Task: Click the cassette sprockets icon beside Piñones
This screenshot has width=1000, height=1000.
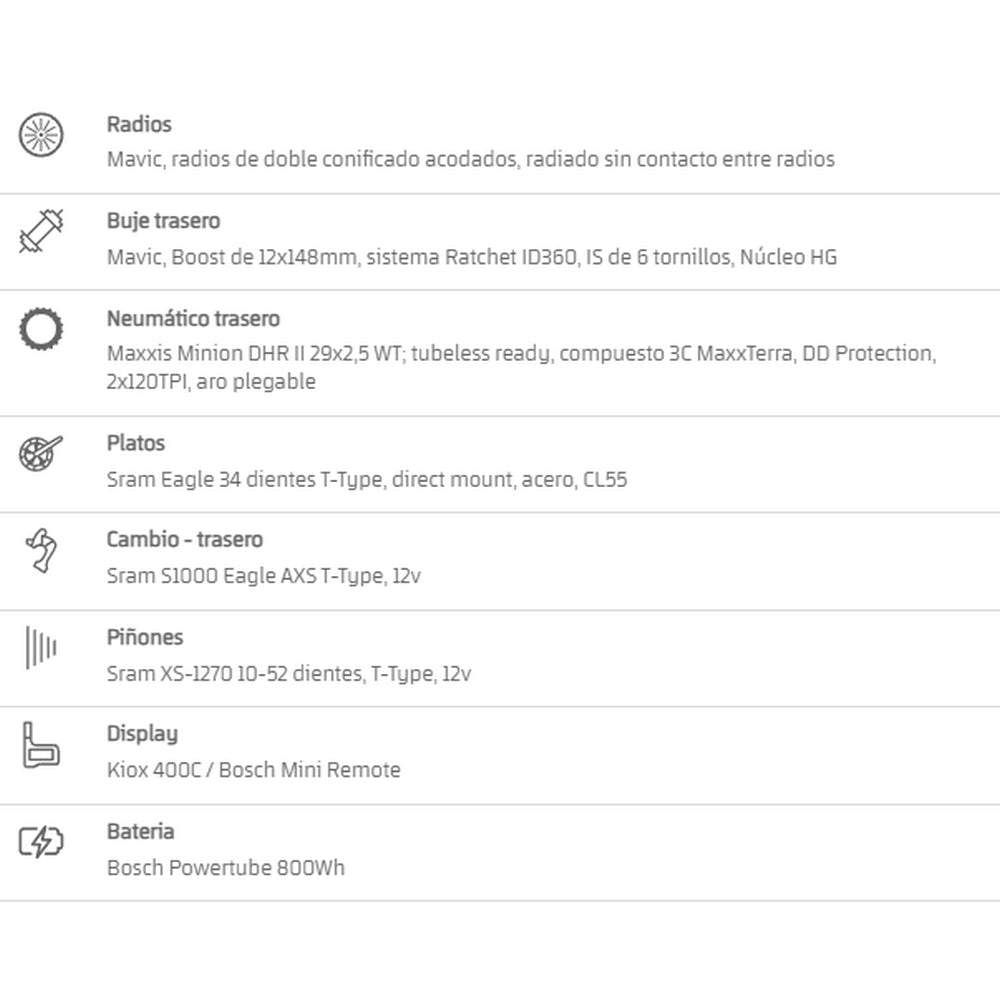Action: coord(41,647)
